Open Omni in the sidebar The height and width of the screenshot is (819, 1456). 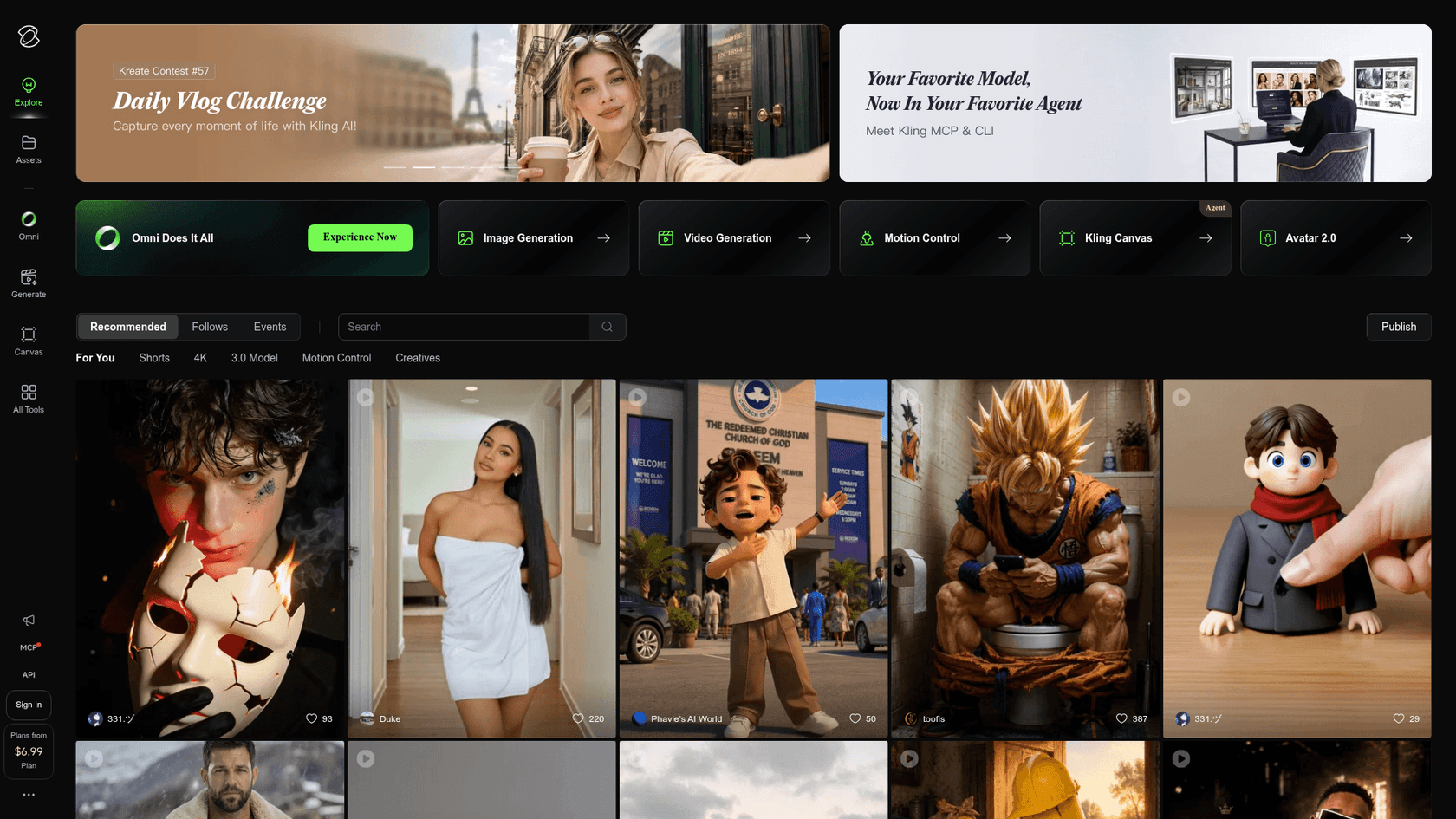pyautogui.click(x=29, y=225)
